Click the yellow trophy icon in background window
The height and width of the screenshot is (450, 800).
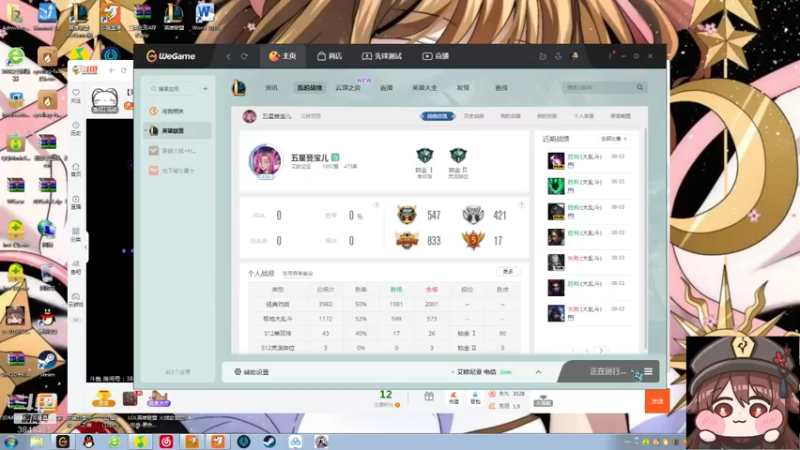click(103, 398)
